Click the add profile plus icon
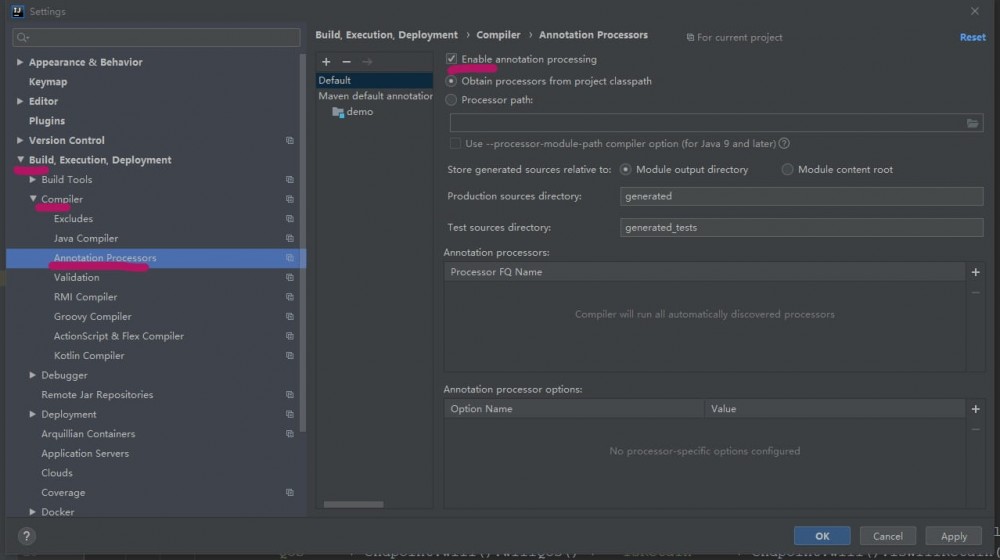Image resolution: width=1000 pixels, height=560 pixels. 326,62
